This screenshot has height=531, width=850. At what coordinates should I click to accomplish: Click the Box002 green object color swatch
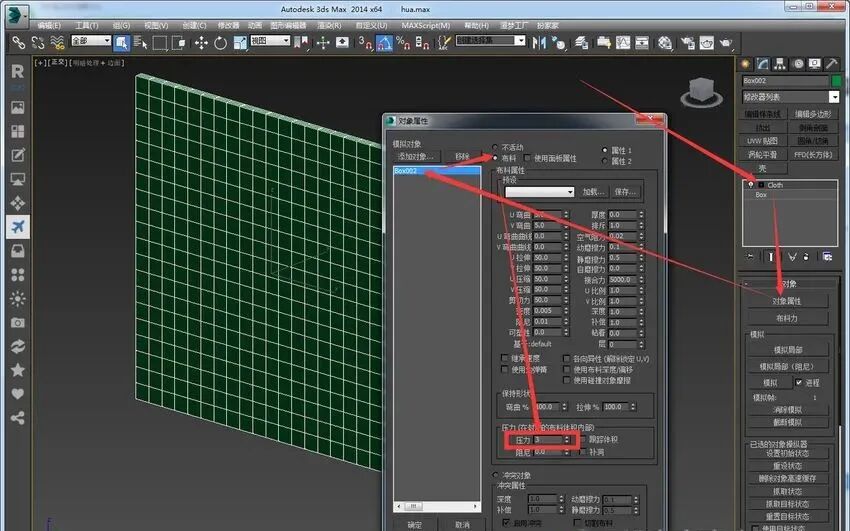[836, 81]
